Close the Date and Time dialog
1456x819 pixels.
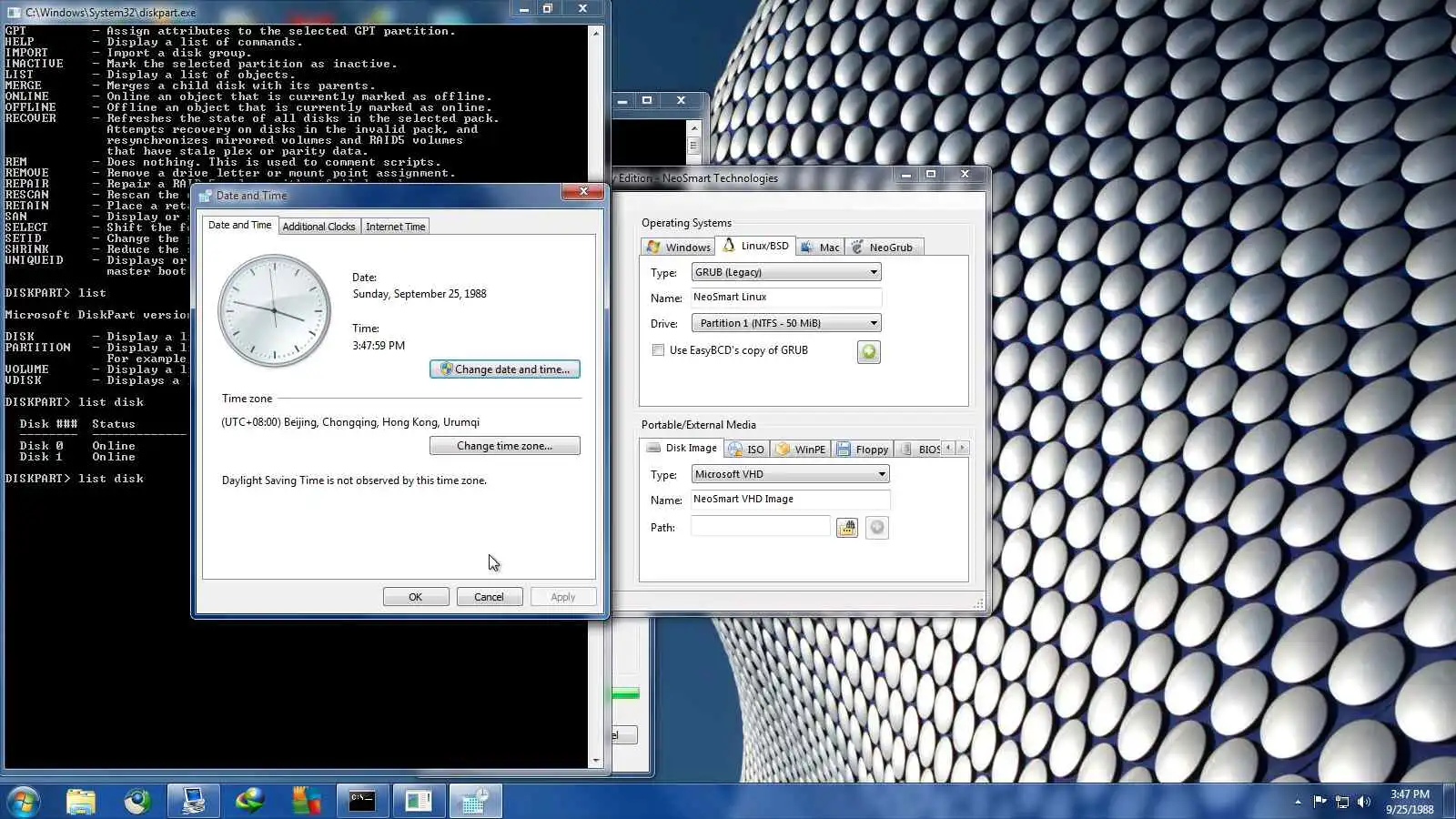582,191
